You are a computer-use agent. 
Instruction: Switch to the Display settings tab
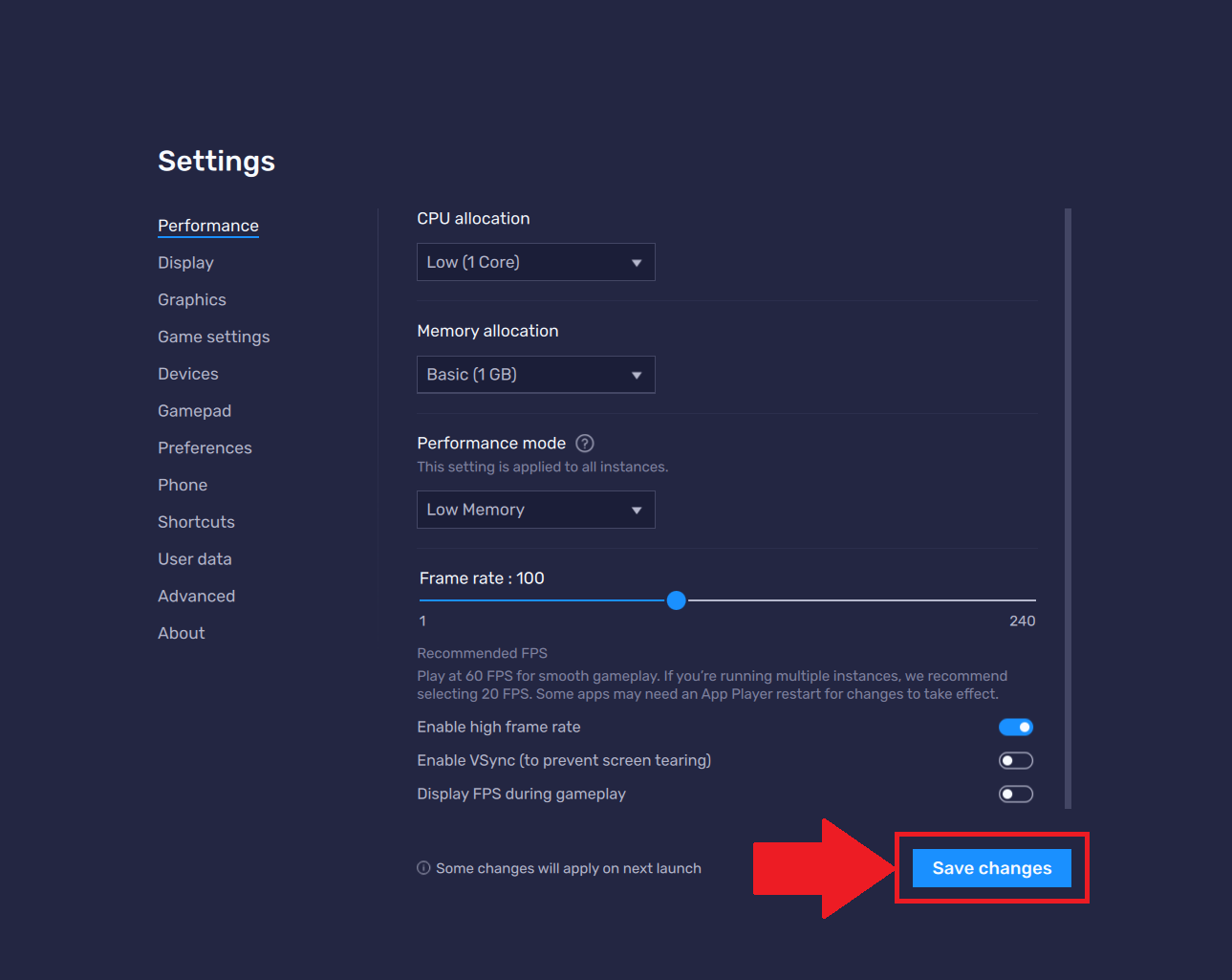[185, 263]
